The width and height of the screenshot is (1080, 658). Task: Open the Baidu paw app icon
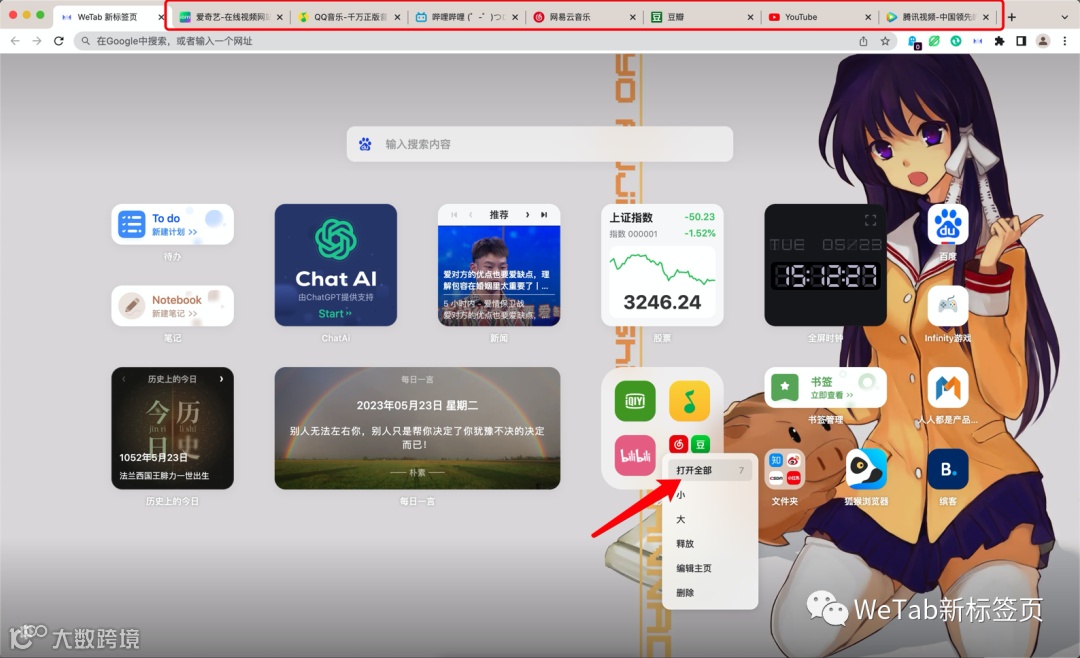click(948, 224)
